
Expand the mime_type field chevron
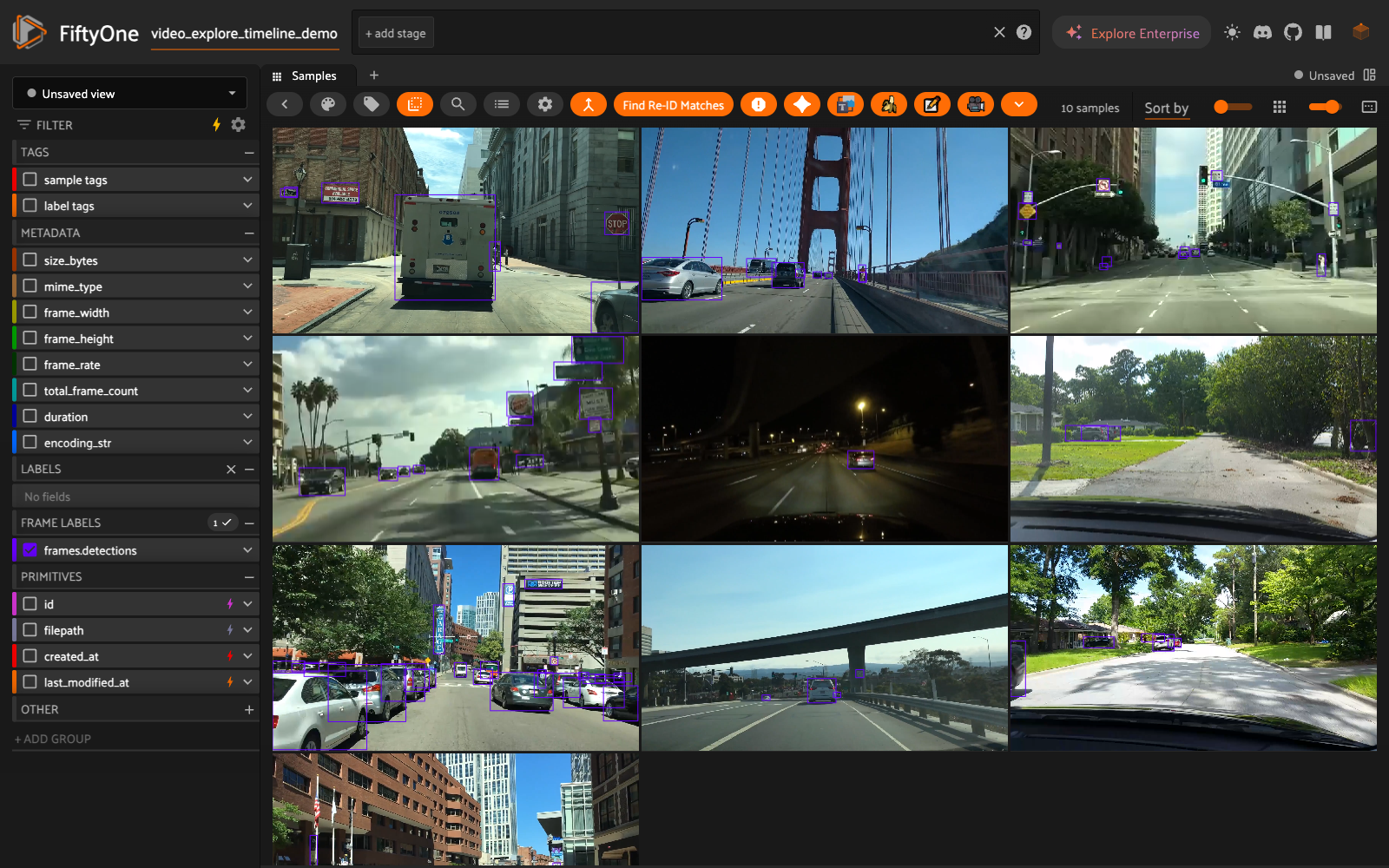[x=247, y=286]
